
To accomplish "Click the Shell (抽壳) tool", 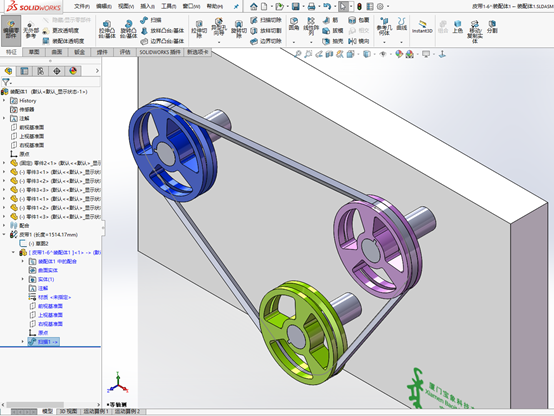I will [x=332, y=41].
